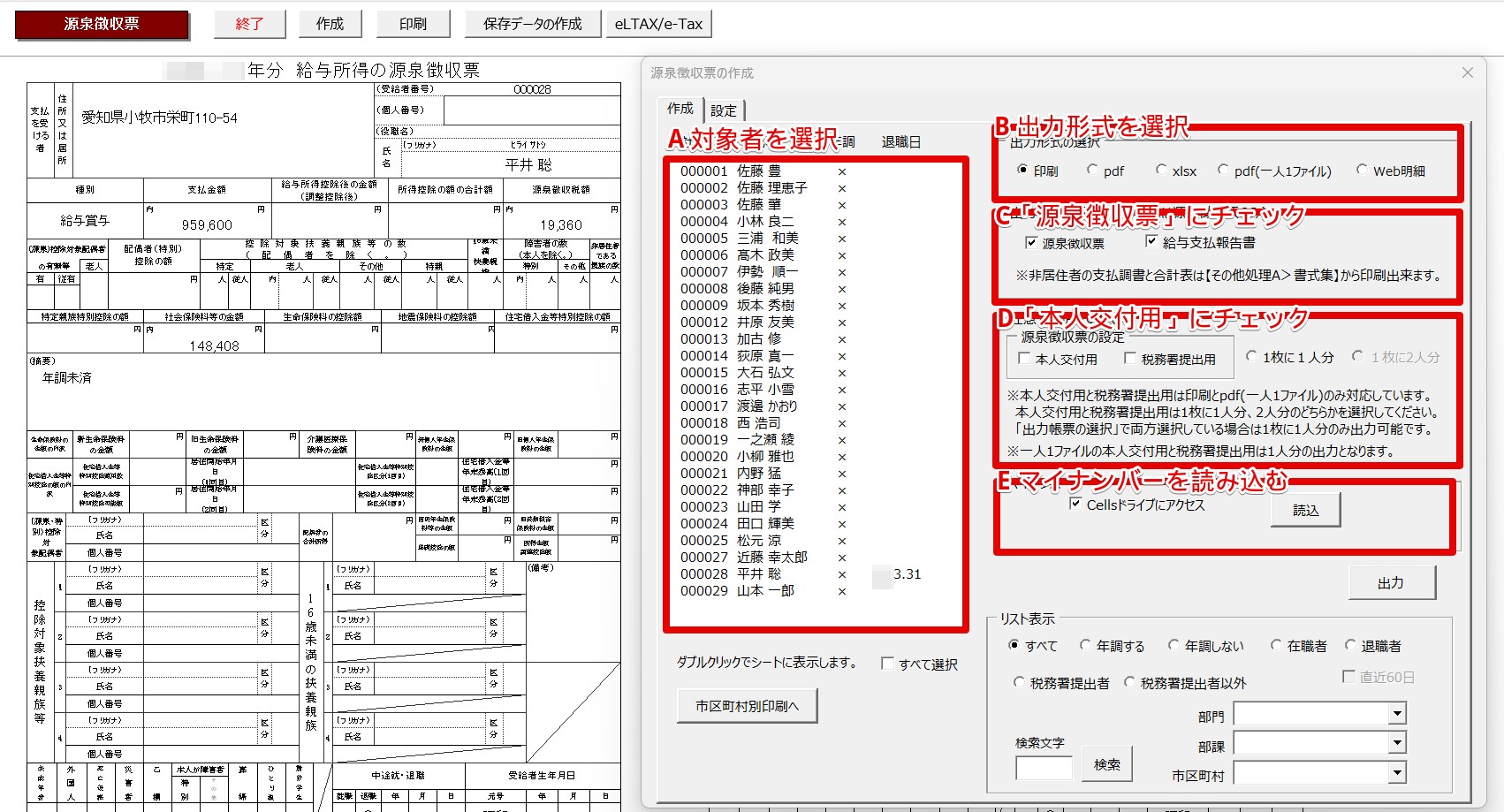
Task: Expand the 市区町村 combo box
Action: [x=1397, y=773]
